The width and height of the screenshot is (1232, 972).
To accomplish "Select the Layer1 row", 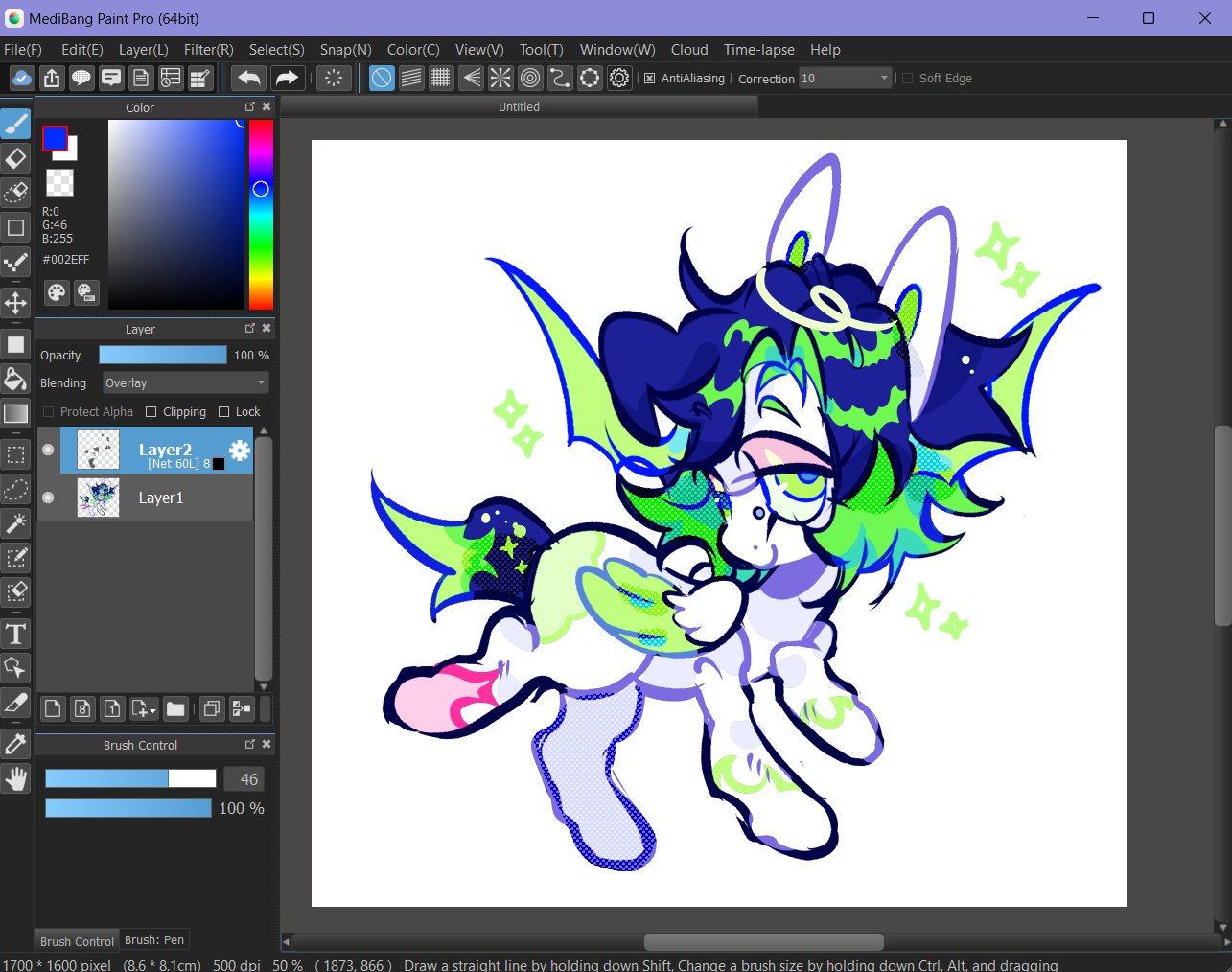I will click(x=145, y=498).
